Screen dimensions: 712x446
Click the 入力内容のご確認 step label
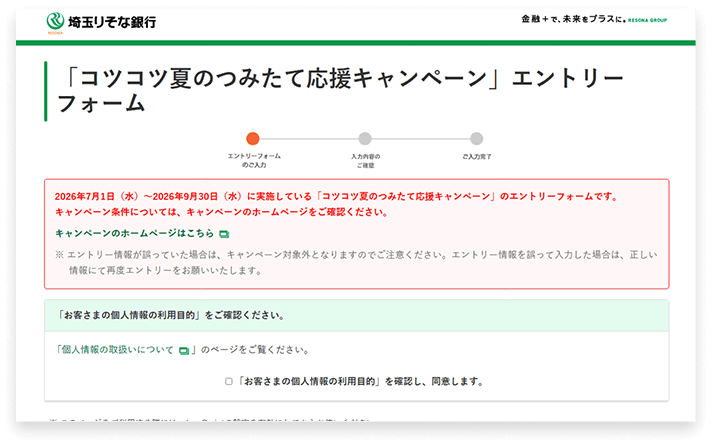tap(366, 161)
